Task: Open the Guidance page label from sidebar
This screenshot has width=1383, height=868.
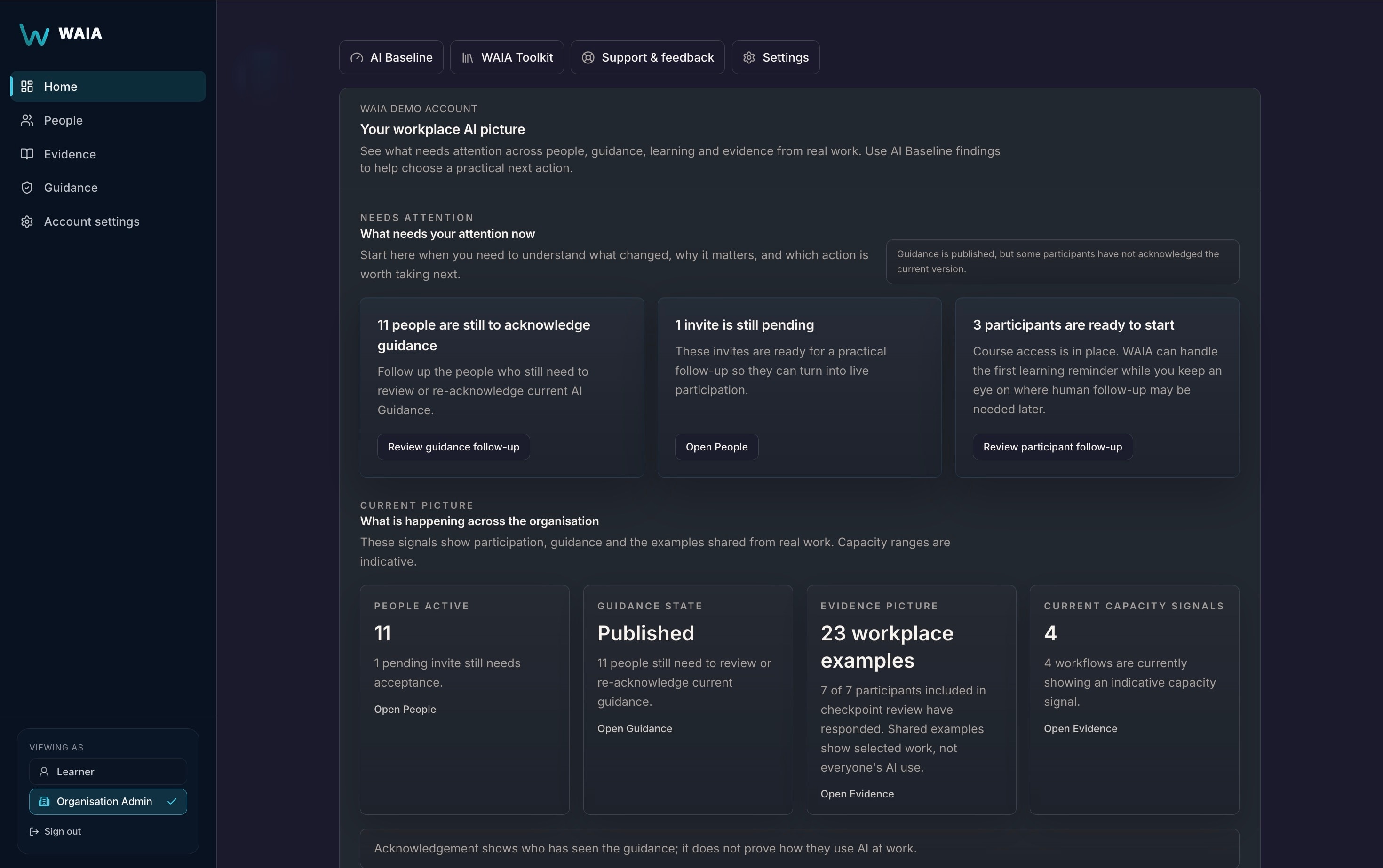Action: [71, 188]
